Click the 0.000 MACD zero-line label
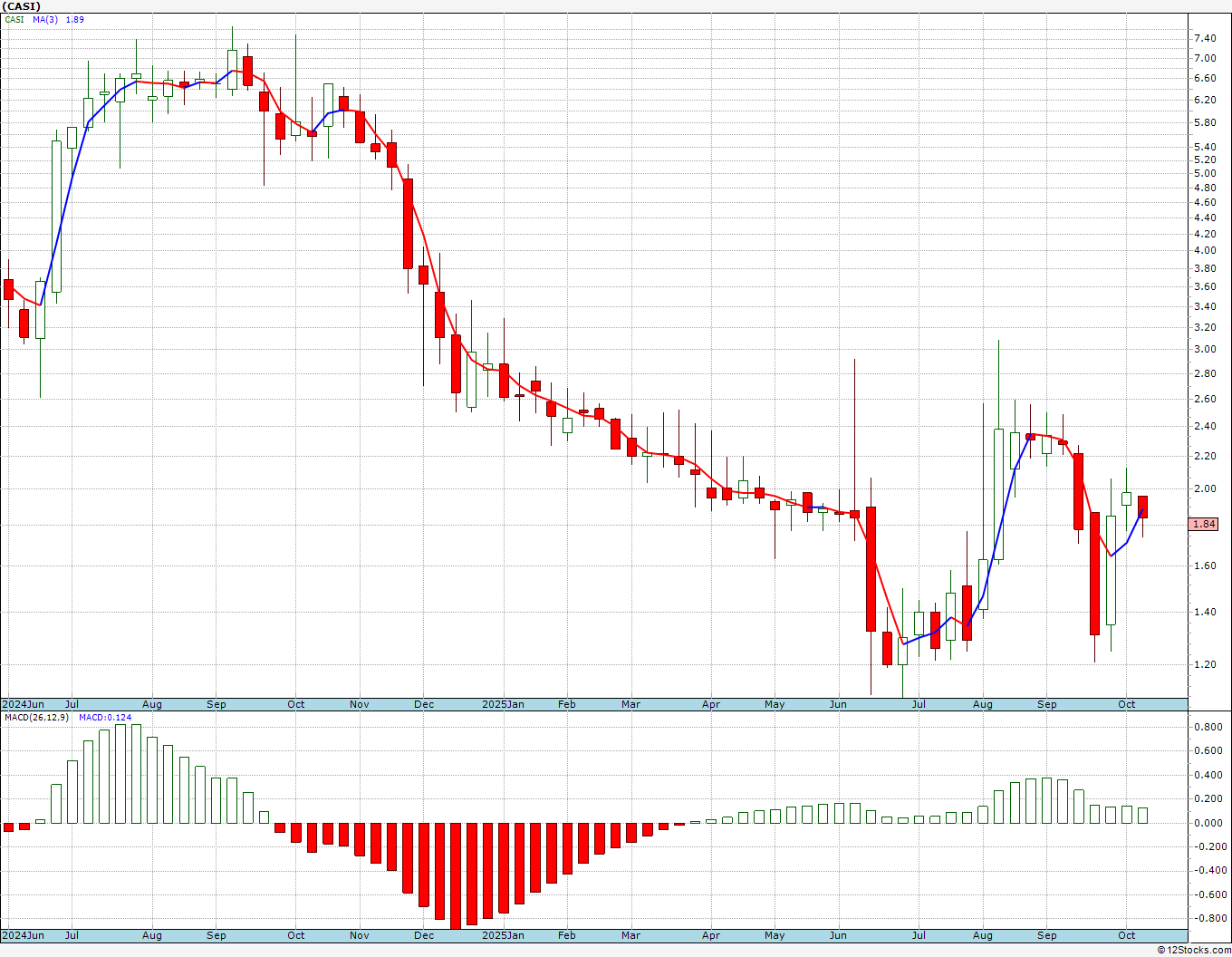The height and width of the screenshot is (957, 1232). click(1207, 823)
